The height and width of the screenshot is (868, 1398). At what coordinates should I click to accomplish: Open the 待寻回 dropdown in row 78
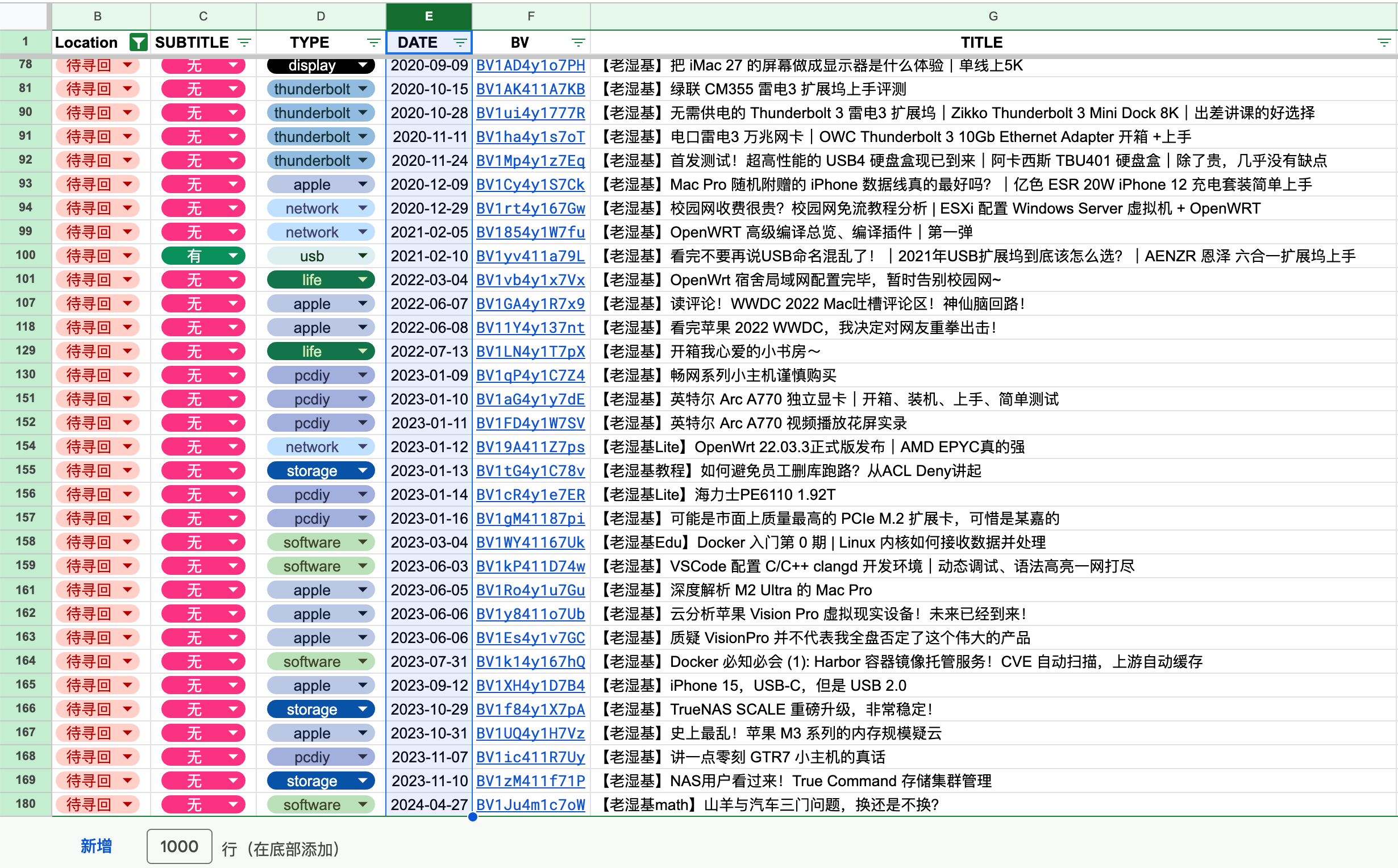pos(127,65)
